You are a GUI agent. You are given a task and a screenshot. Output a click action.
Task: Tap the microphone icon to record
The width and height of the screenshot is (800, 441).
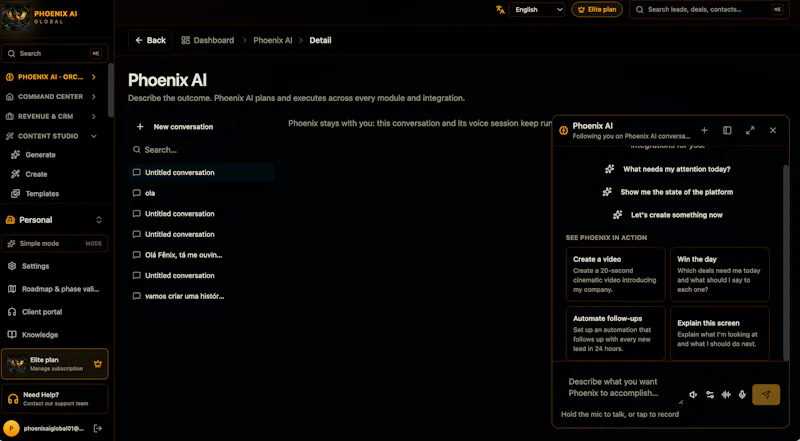[742, 395]
